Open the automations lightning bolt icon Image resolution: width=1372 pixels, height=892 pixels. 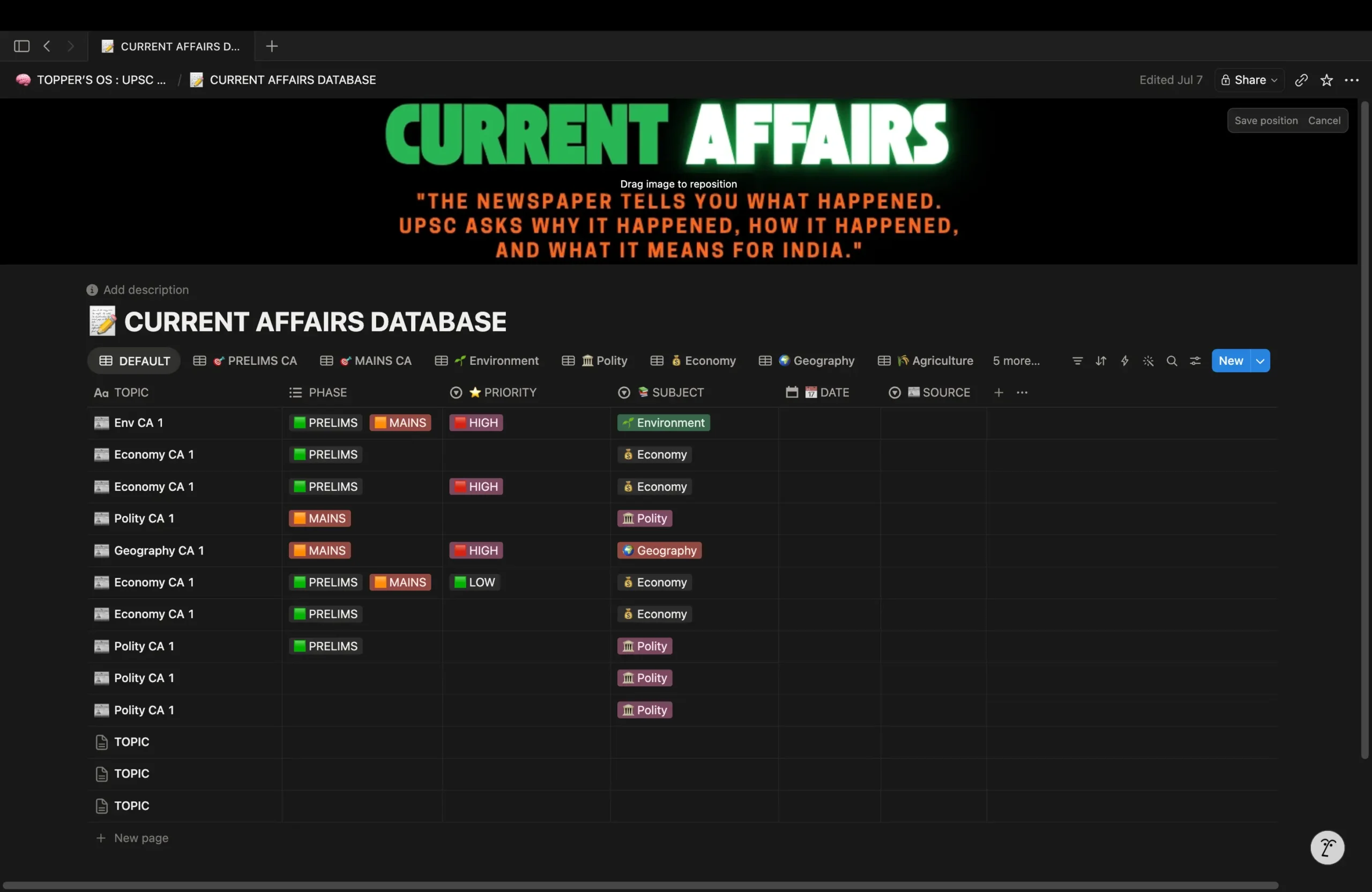1125,361
